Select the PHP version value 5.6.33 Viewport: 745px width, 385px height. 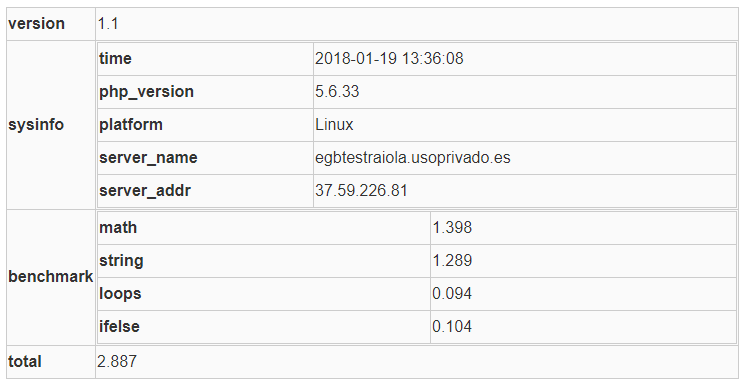337,91
